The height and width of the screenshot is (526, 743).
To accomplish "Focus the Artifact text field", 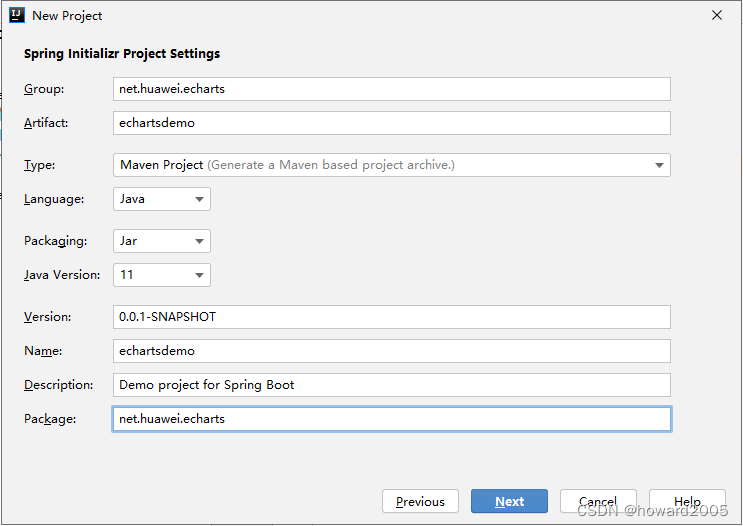I will pyautogui.click(x=391, y=123).
